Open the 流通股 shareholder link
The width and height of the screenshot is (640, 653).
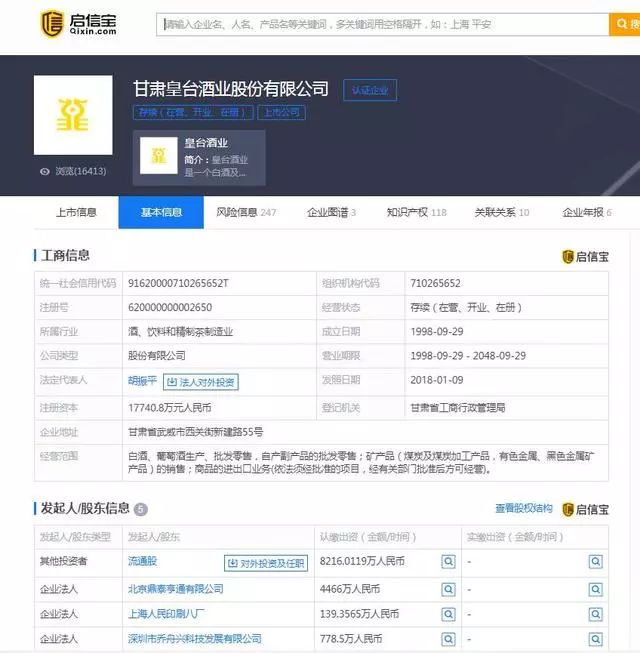(142, 561)
